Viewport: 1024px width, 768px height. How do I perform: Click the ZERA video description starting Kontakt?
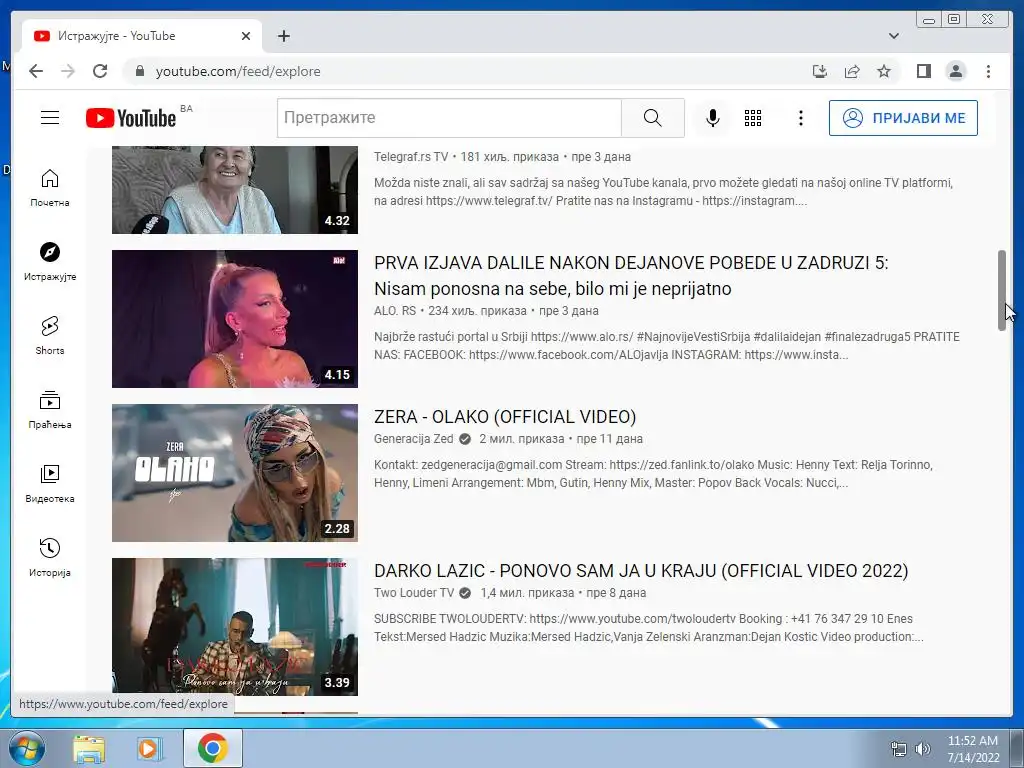click(x=653, y=474)
